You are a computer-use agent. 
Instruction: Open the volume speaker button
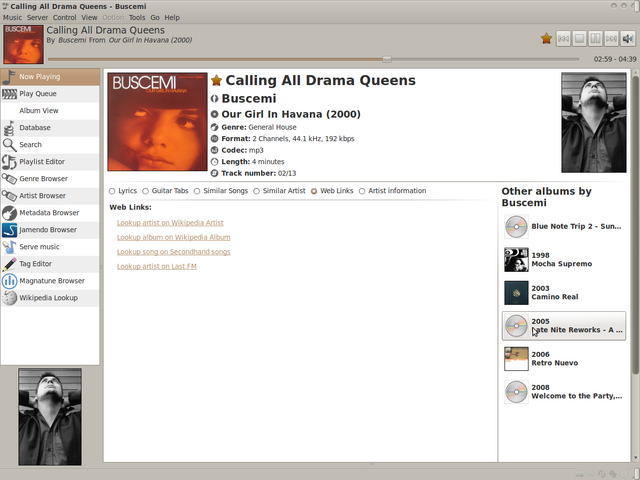coord(628,39)
